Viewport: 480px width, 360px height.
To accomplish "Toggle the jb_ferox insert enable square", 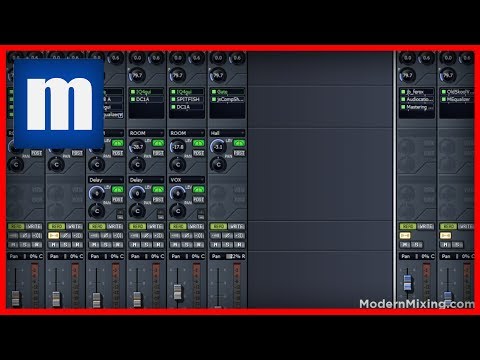I will [403, 92].
